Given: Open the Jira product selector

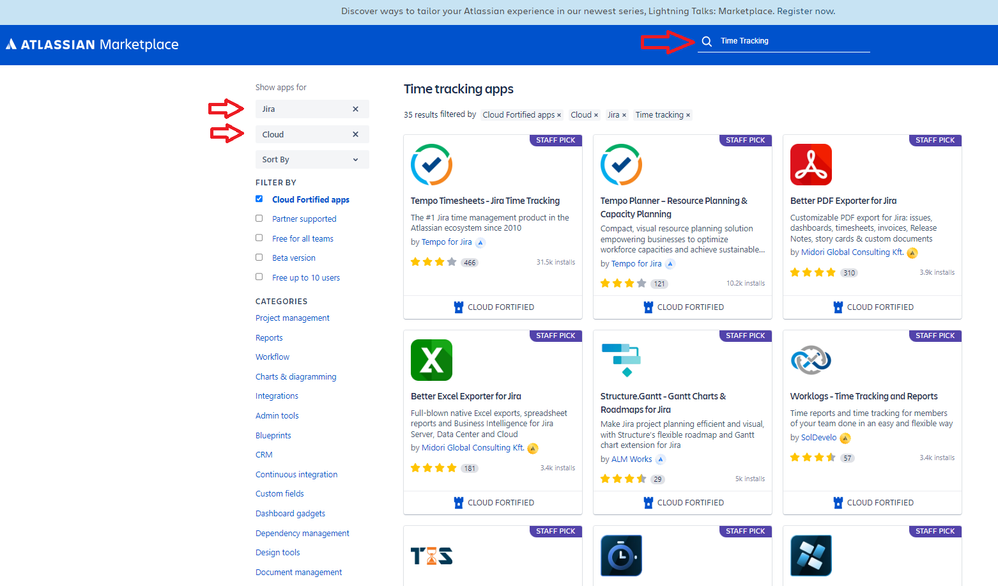Looking at the screenshot, I should pyautogui.click(x=312, y=109).
